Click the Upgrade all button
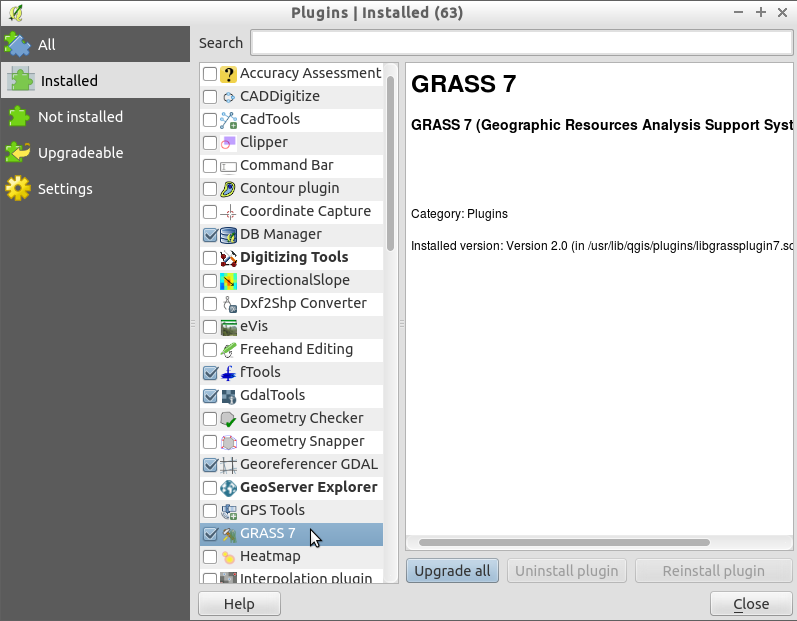This screenshot has width=797, height=621. (x=452, y=571)
